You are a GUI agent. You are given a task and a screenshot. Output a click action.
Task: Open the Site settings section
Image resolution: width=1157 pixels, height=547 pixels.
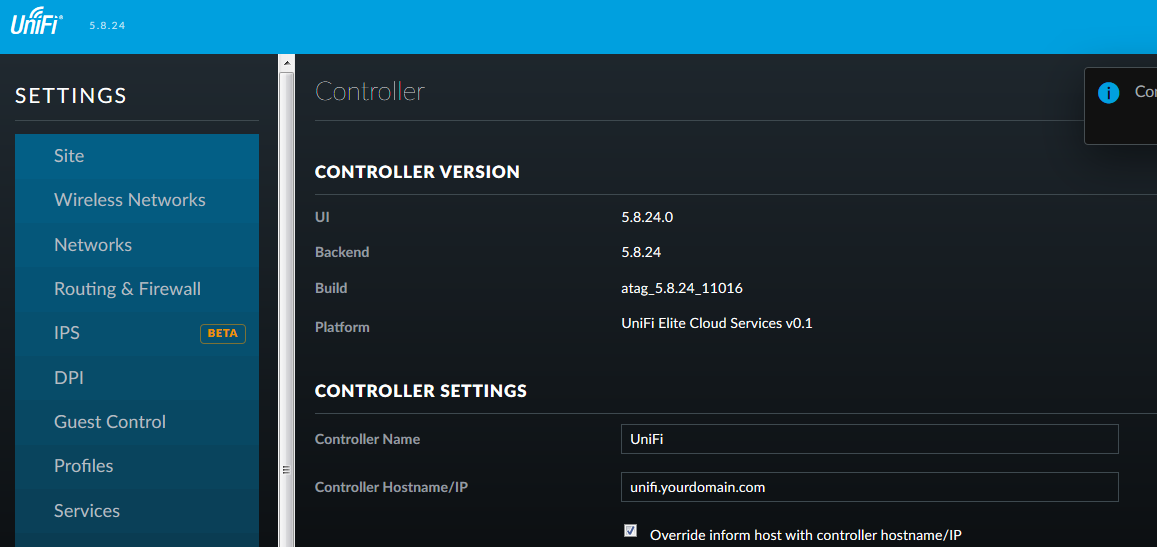click(69, 156)
